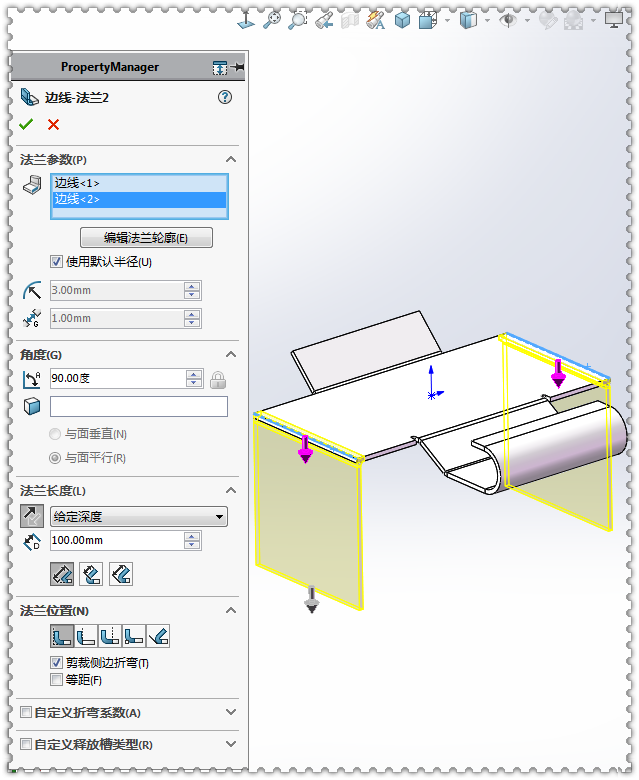Select 边线<1> in the edge list
The image size is (639, 780).
tap(139, 183)
